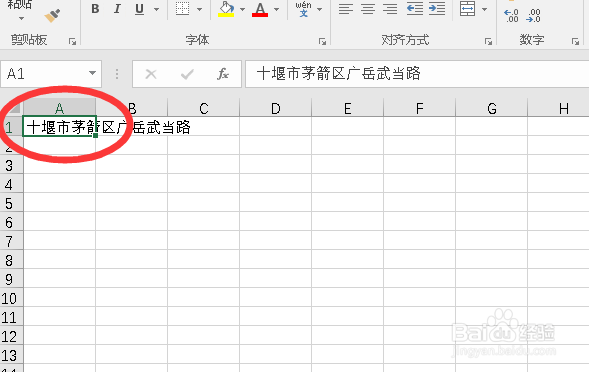This screenshot has height=372, width=589.
Task: Open phonetic guide dropdown arrow
Action: click(x=320, y=9)
